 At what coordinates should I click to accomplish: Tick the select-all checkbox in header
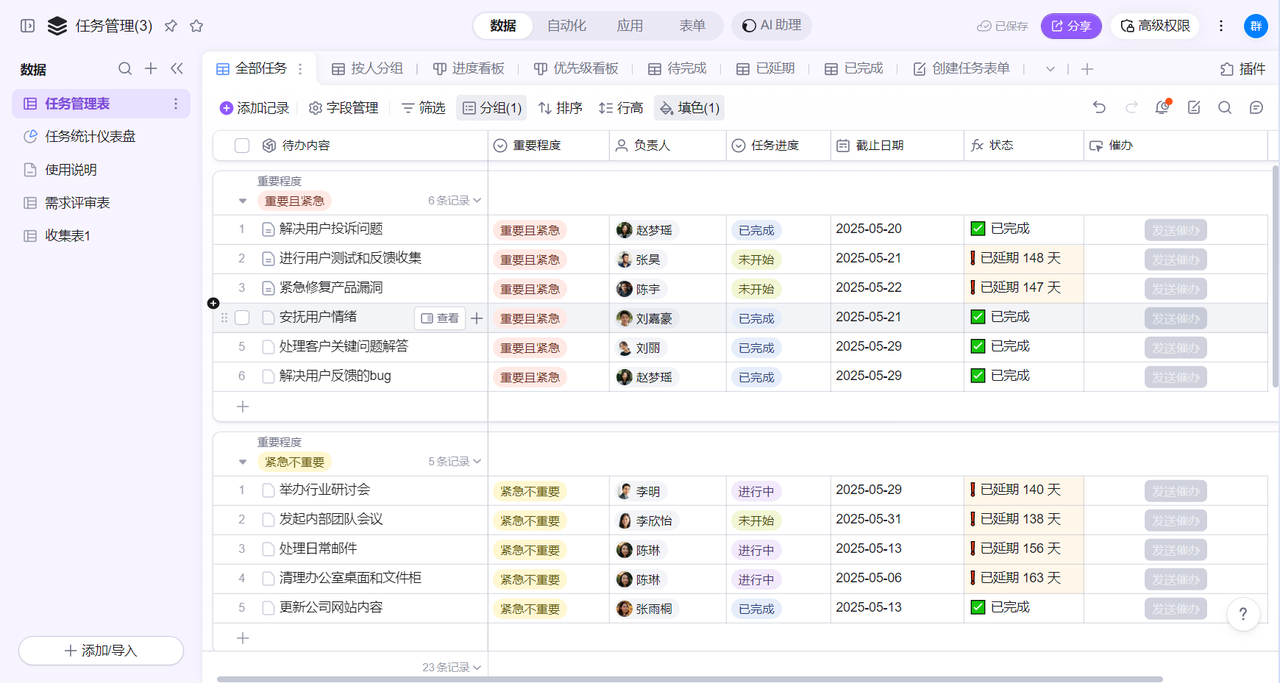242,146
